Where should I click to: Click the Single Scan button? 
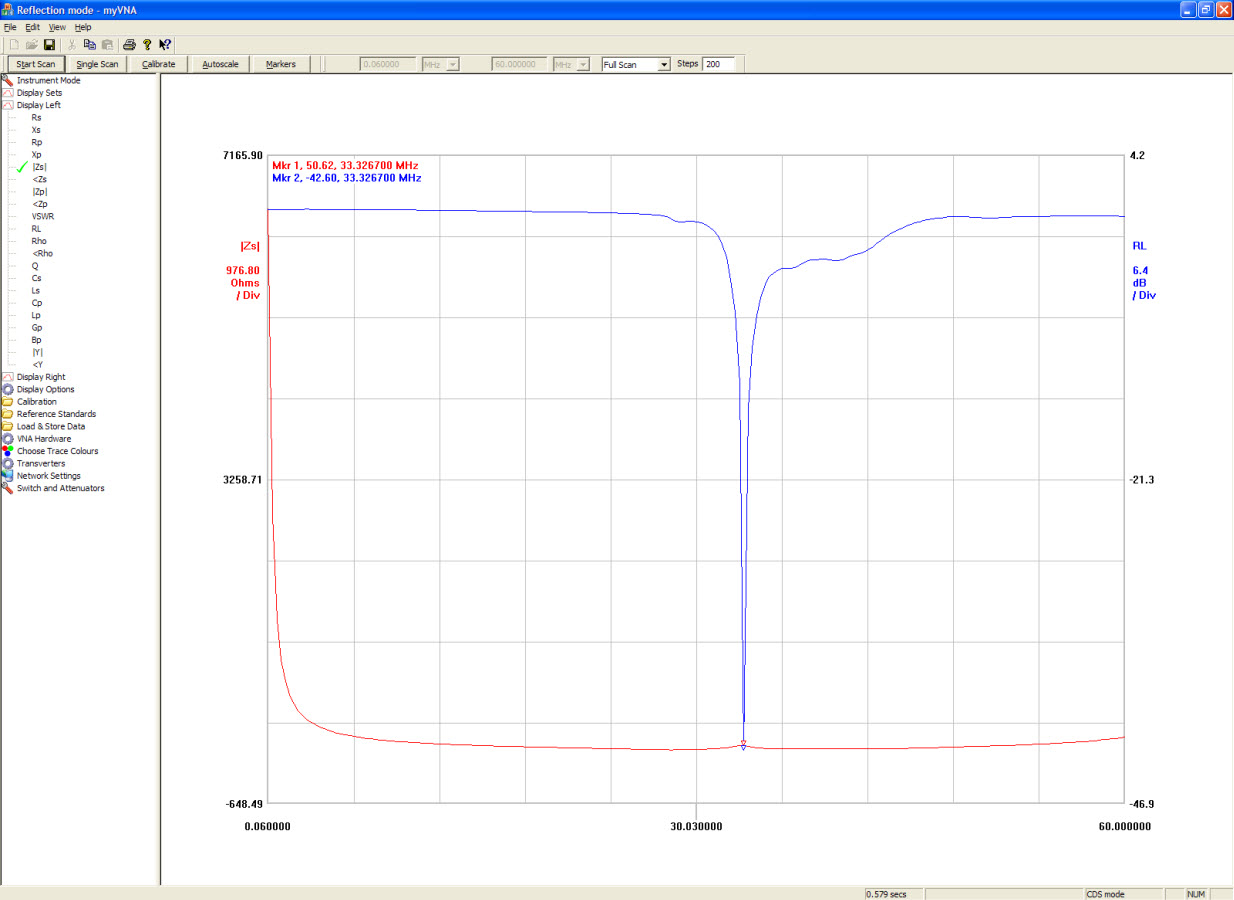(97, 64)
